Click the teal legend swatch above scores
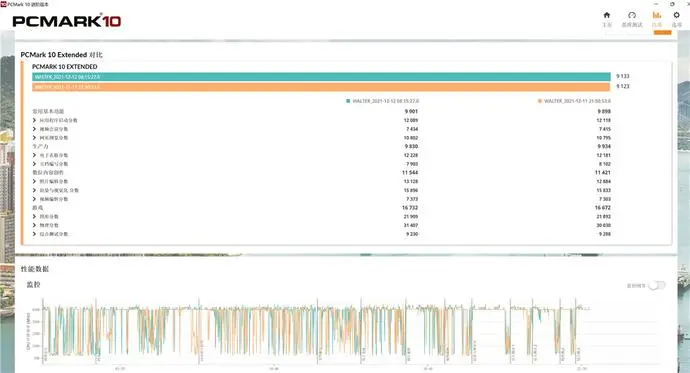The height and width of the screenshot is (373, 690). pos(348,101)
